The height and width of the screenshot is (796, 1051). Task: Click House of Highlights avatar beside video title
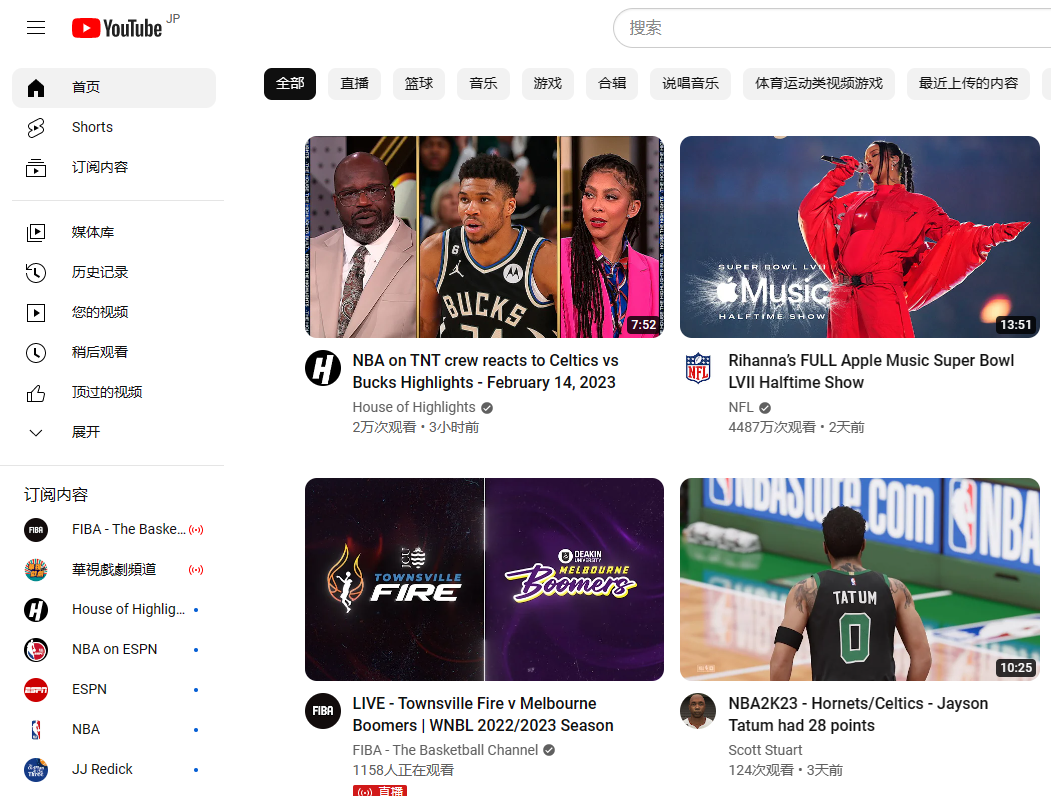tap(323, 369)
